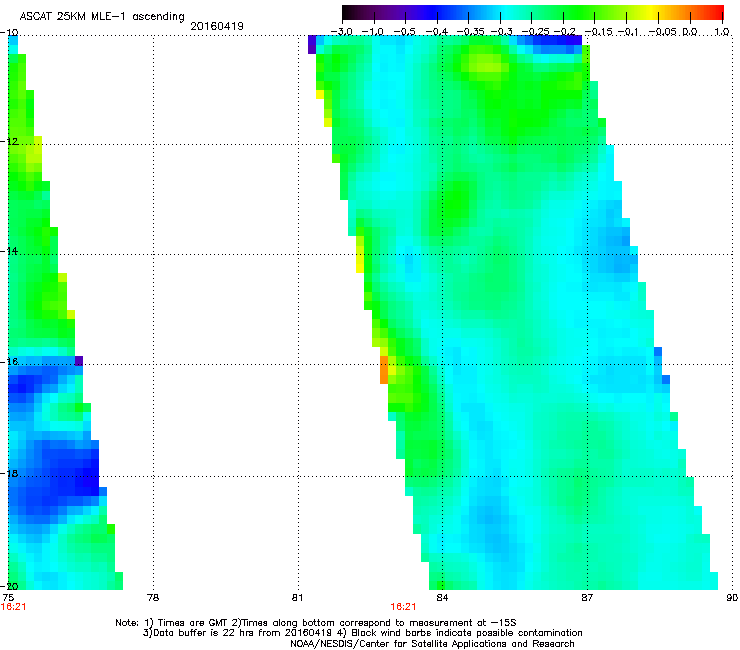Click the "-0.25" color scale label

pos(536,32)
